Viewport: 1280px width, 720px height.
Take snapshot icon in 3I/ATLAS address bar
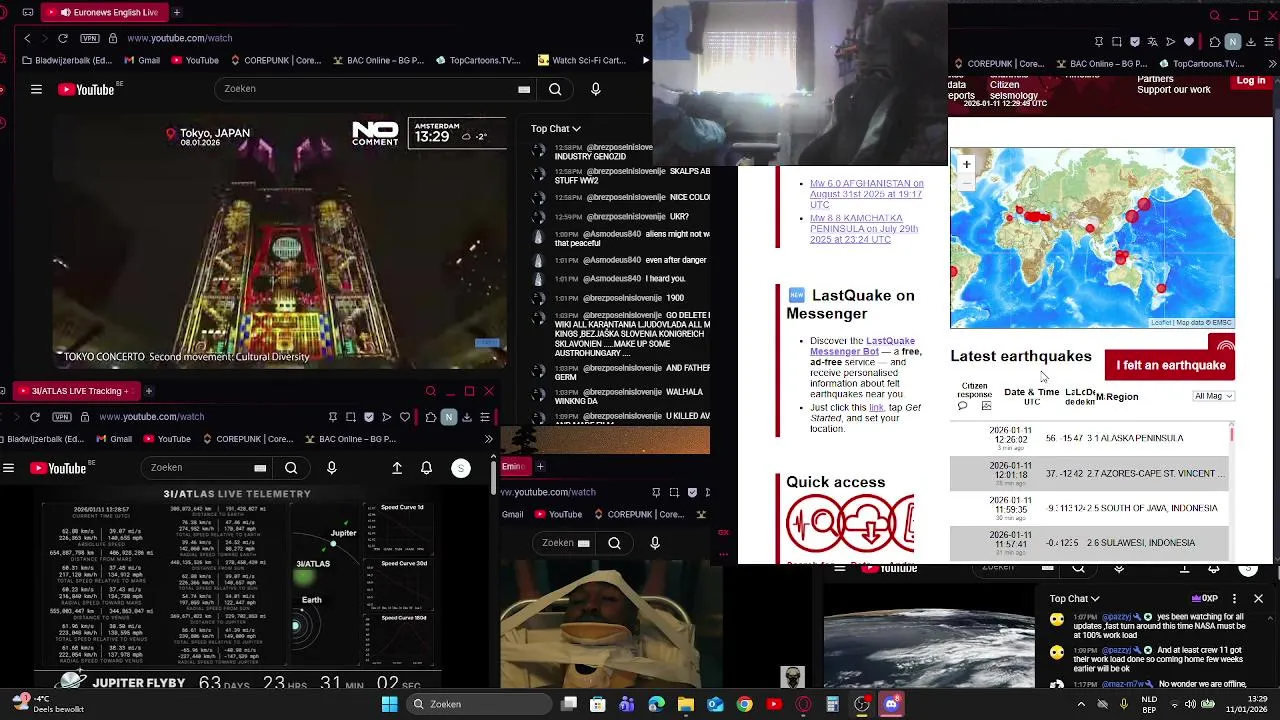tap(351, 417)
